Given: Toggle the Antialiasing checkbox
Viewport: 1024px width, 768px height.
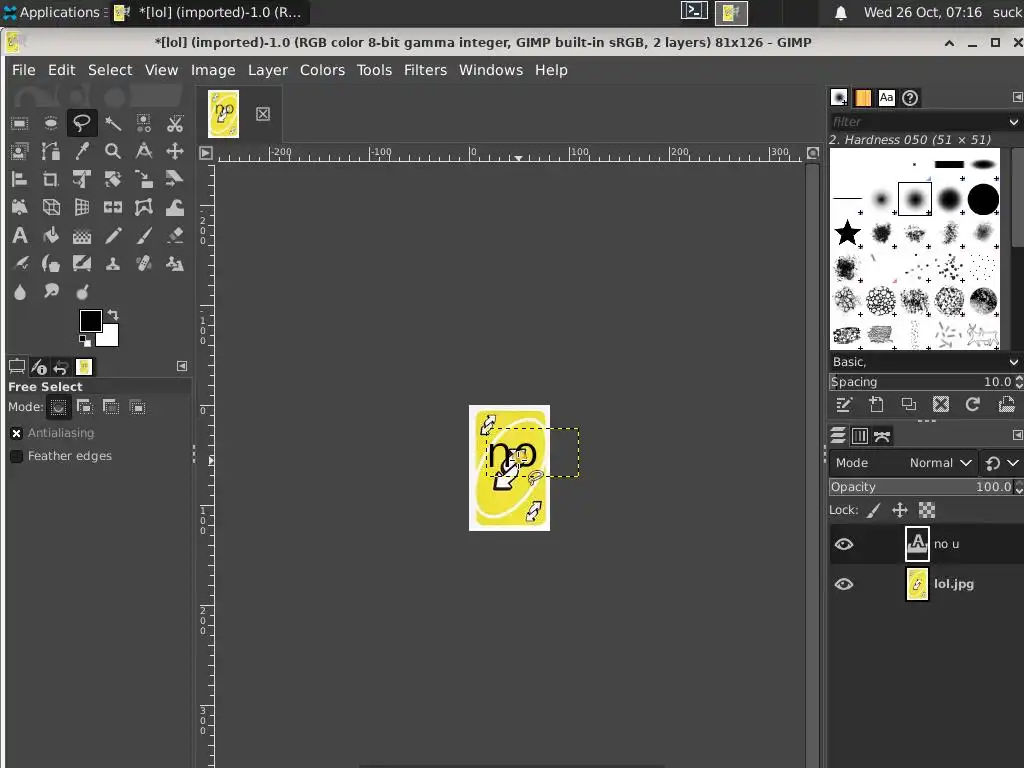Looking at the screenshot, I should tap(17, 433).
